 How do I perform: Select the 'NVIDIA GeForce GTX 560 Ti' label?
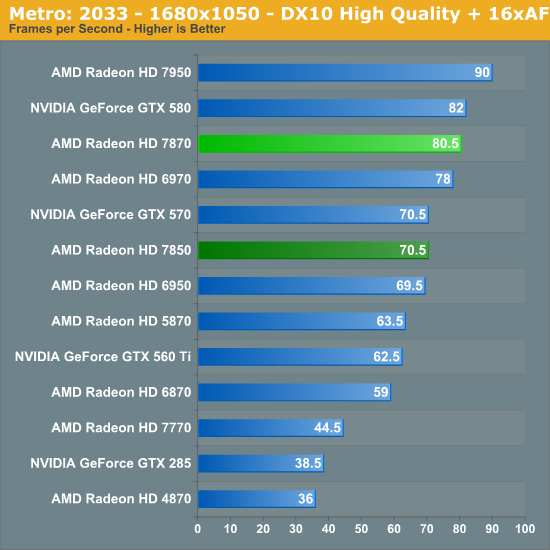(103, 357)
